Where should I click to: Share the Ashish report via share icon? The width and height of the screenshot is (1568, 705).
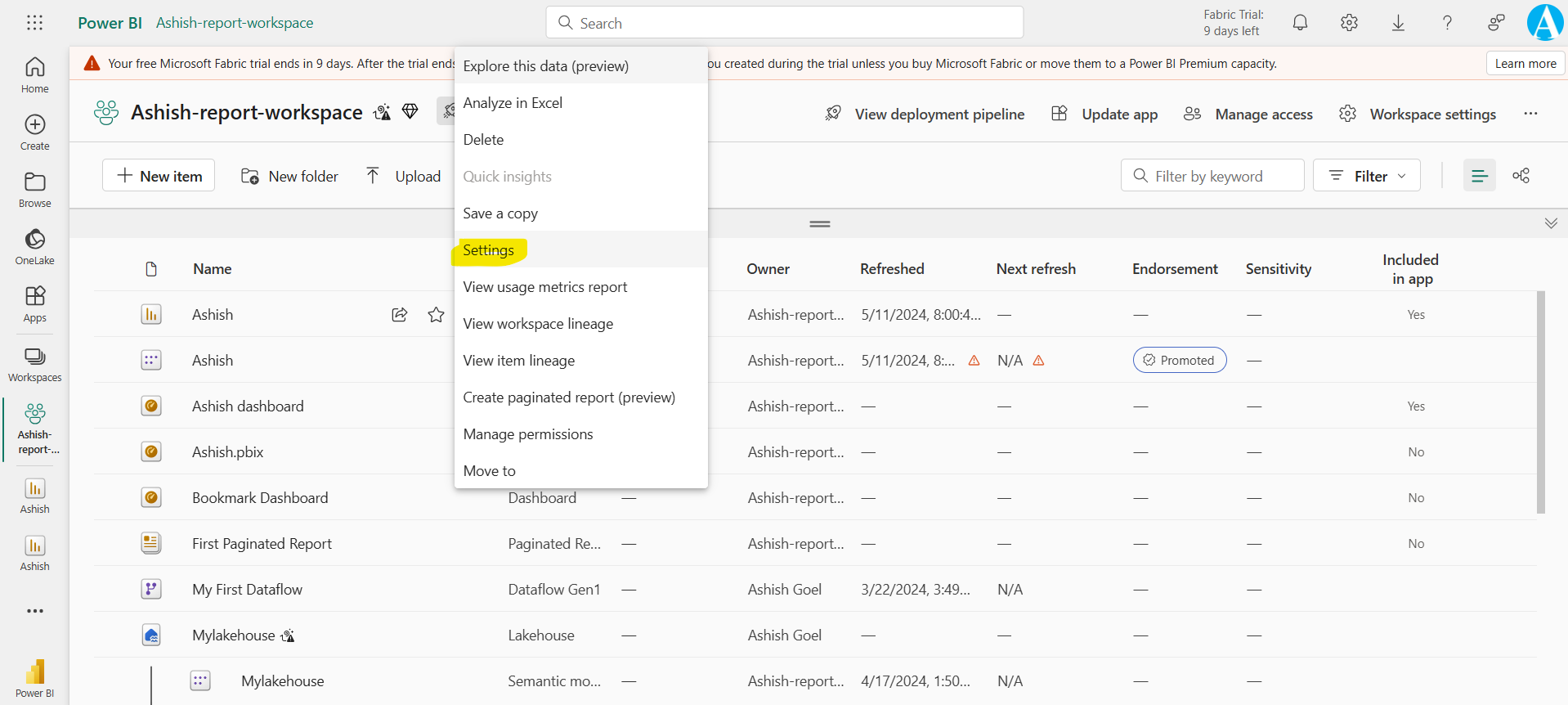click(400, 315)
